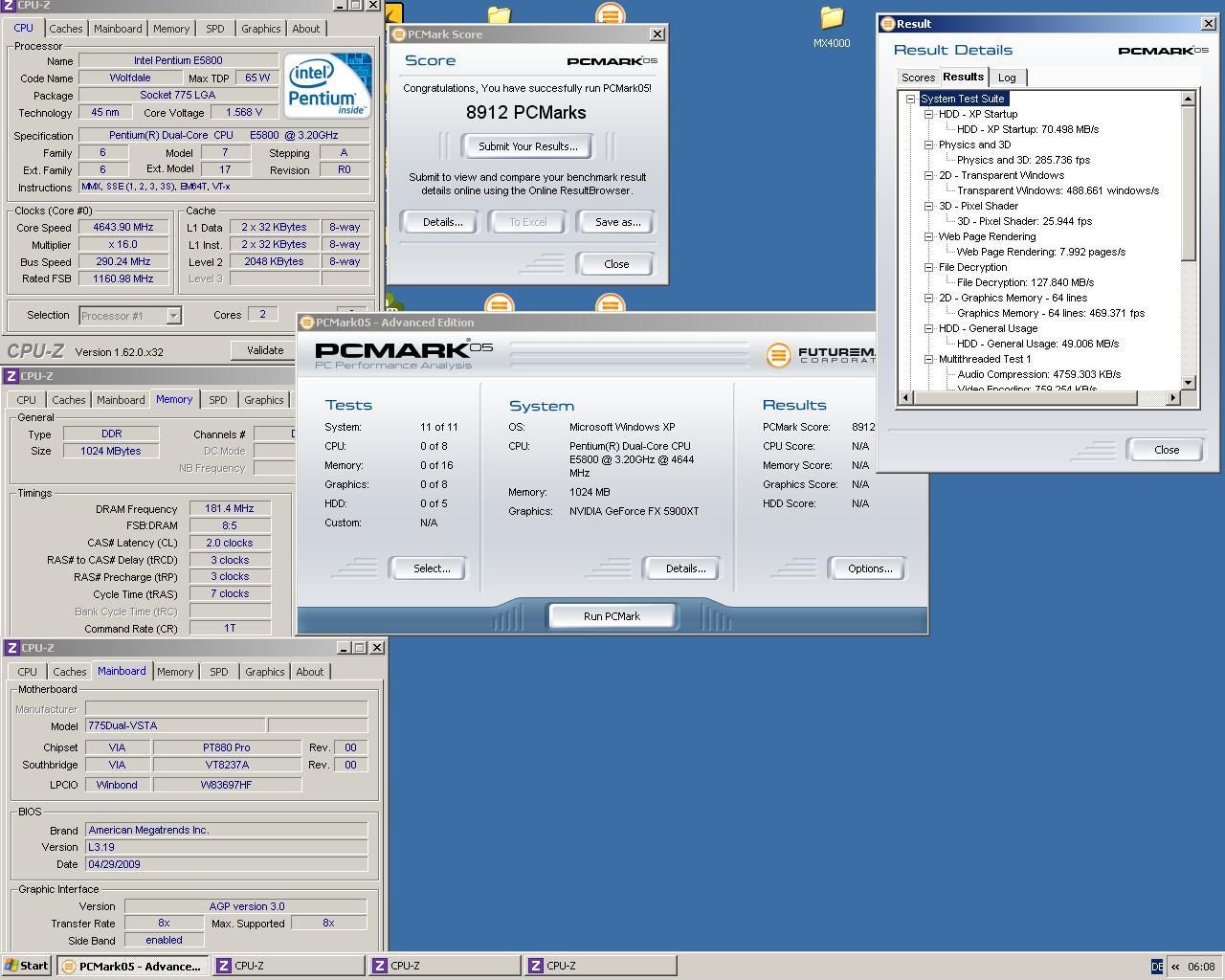Click Result tree horizontal scrollbar left arrow
This screenshot has height=980, width=1225.
coord(905,397)
